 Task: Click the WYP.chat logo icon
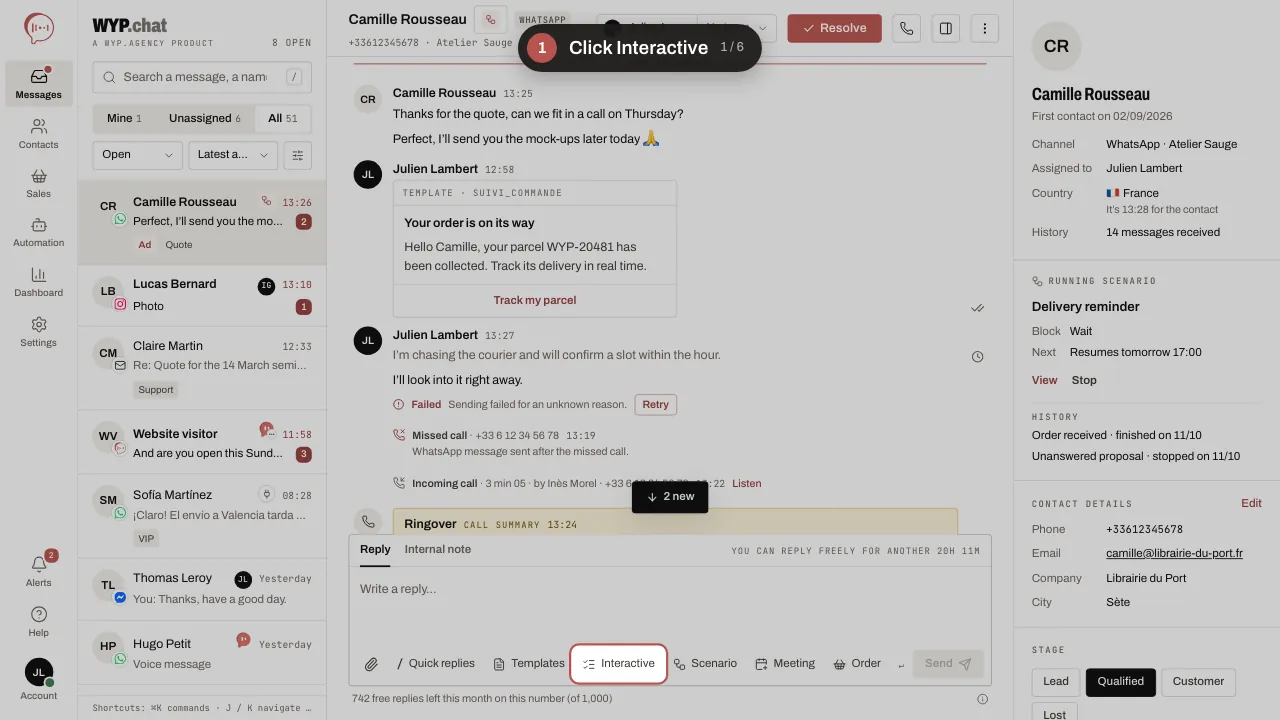[x=39, y=28]
